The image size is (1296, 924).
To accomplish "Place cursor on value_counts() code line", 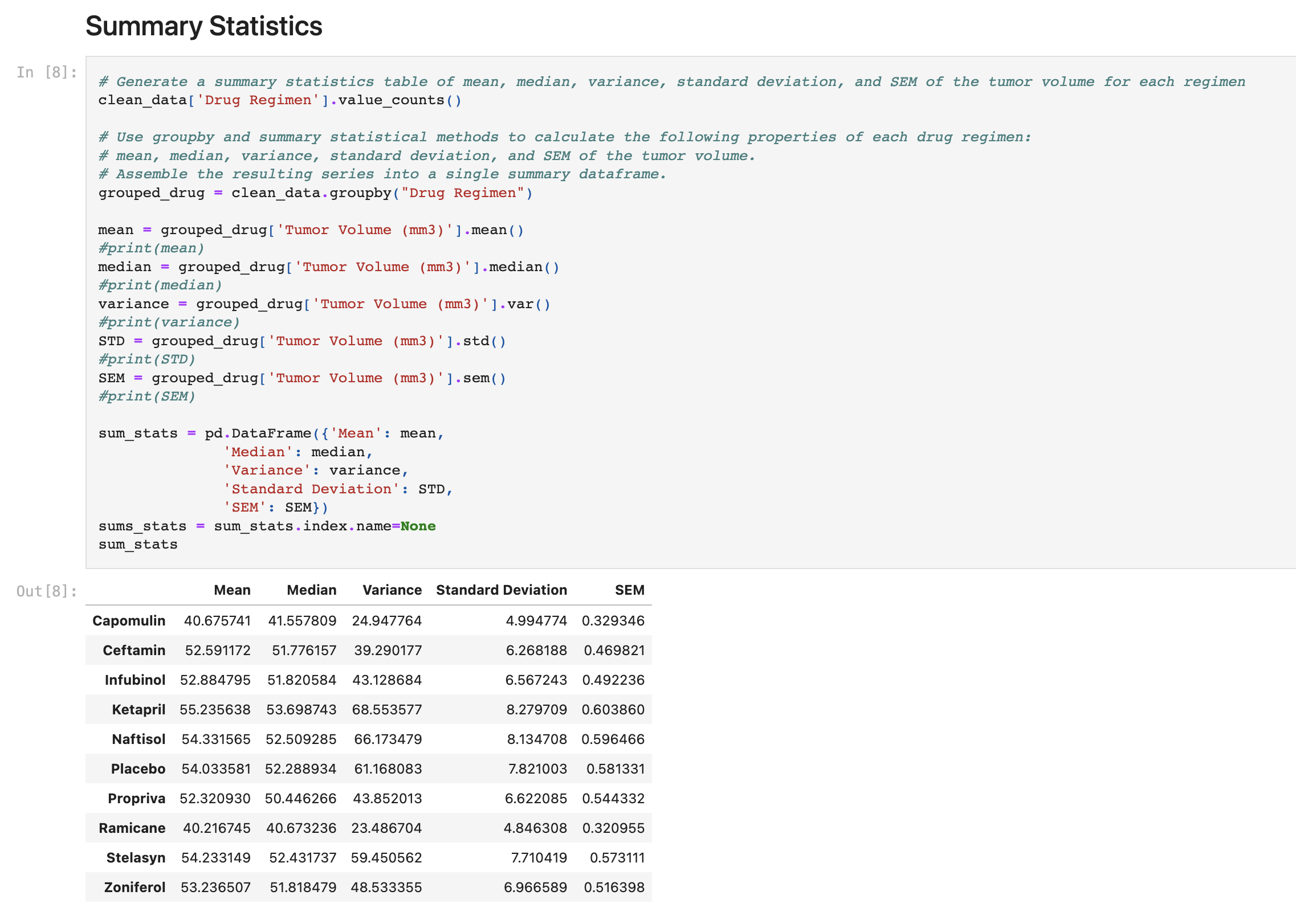I will pyautogui.click(x=279, y=100).
